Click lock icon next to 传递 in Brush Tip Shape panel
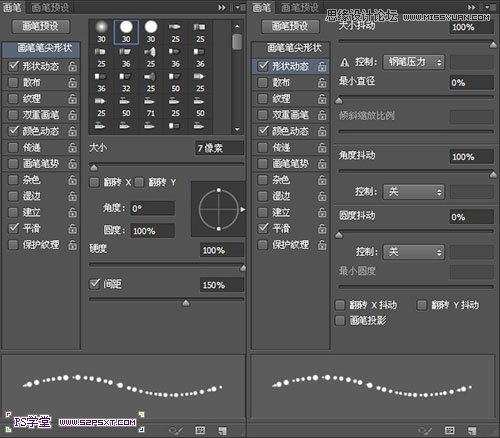 [x=72, y=147]
